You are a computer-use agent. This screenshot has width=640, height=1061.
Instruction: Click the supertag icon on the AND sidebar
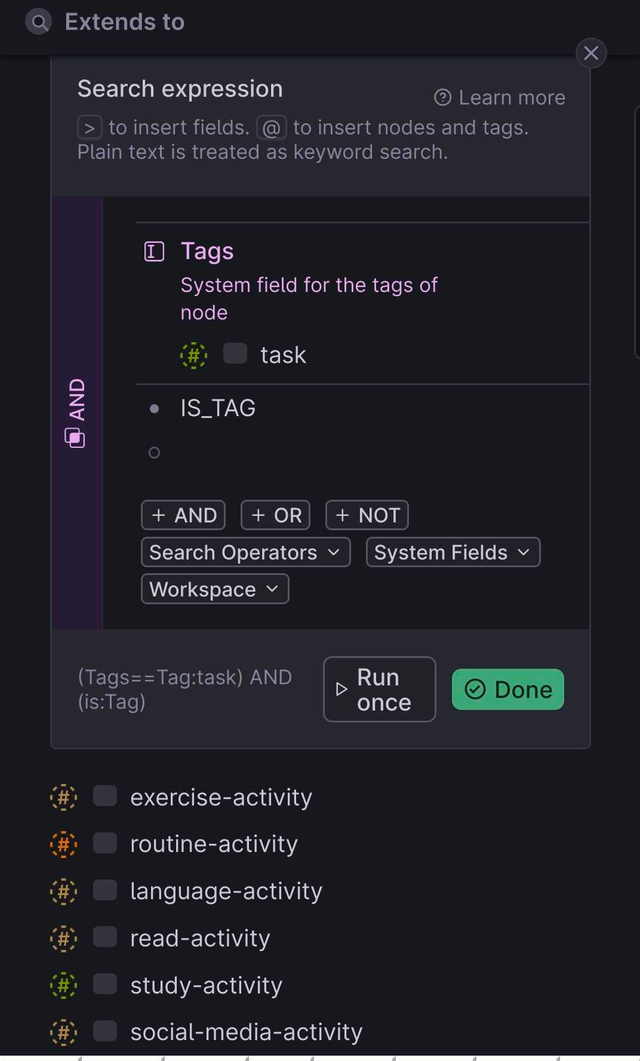75,437
